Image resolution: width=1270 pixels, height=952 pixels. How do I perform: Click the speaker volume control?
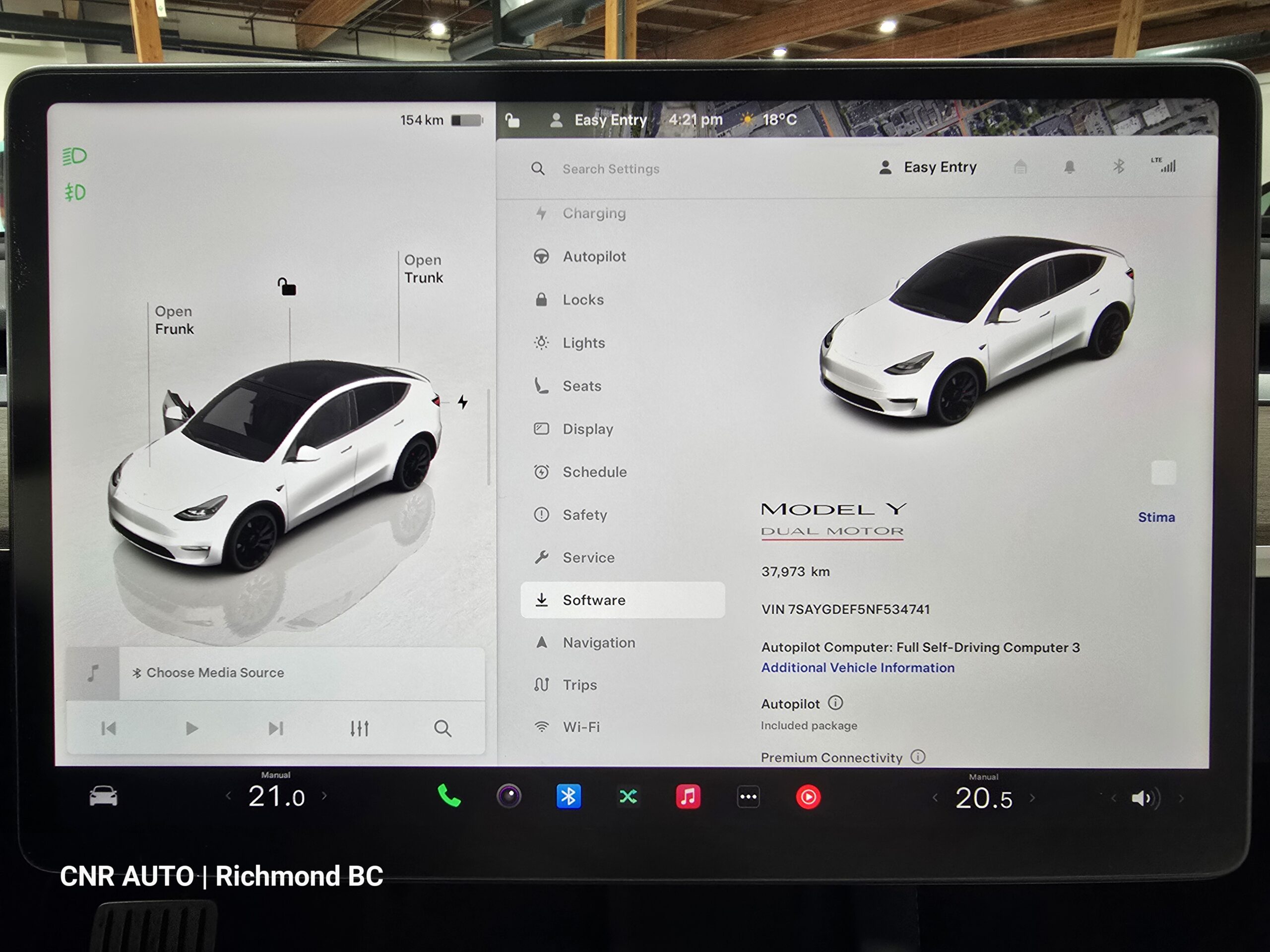tap(1143, 798)
